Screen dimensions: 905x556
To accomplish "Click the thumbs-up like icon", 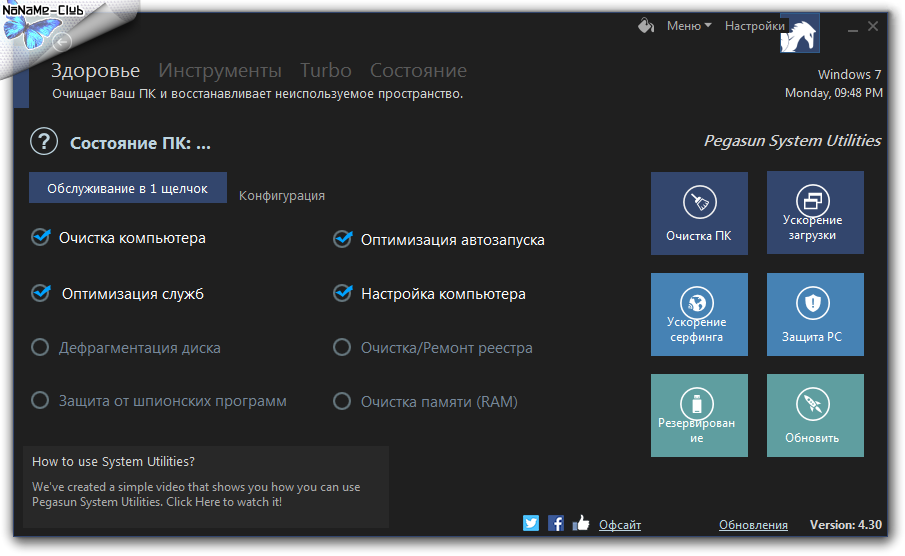I will click(x=581, y=523).
